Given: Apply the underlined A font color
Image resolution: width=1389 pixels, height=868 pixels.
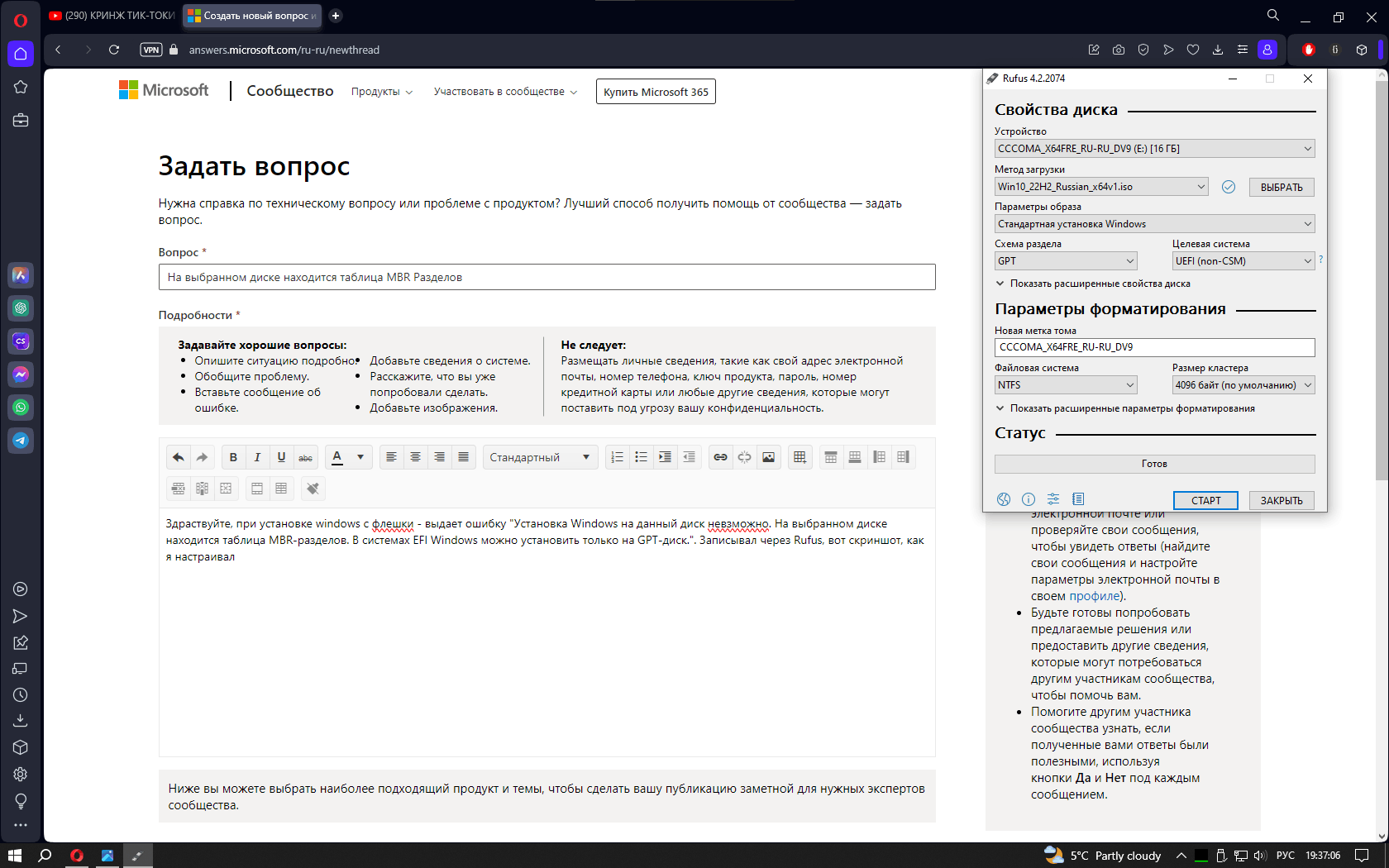Looking at the screenshot, I should (x=337, y=457).
